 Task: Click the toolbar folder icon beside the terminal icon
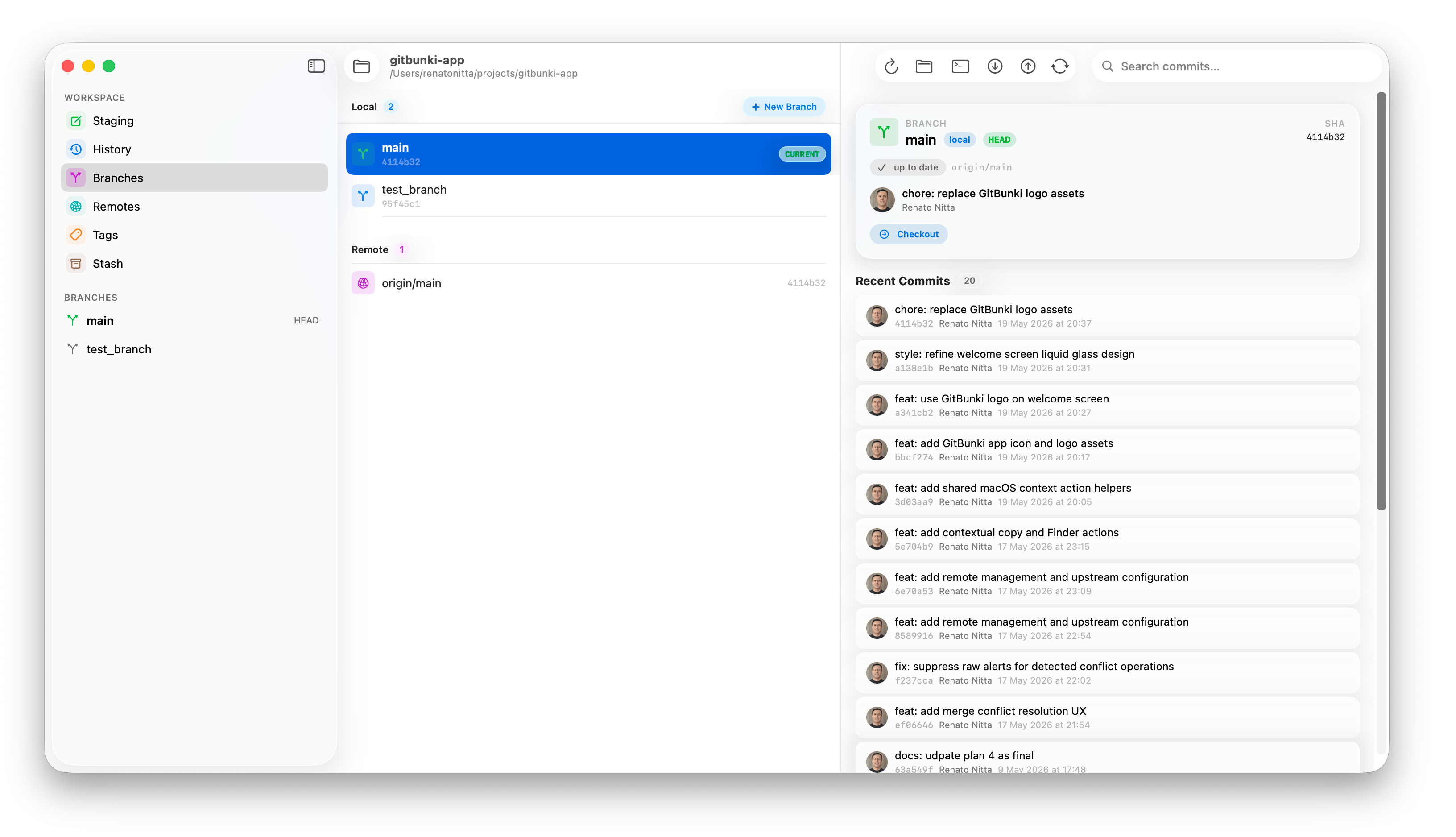924,66
